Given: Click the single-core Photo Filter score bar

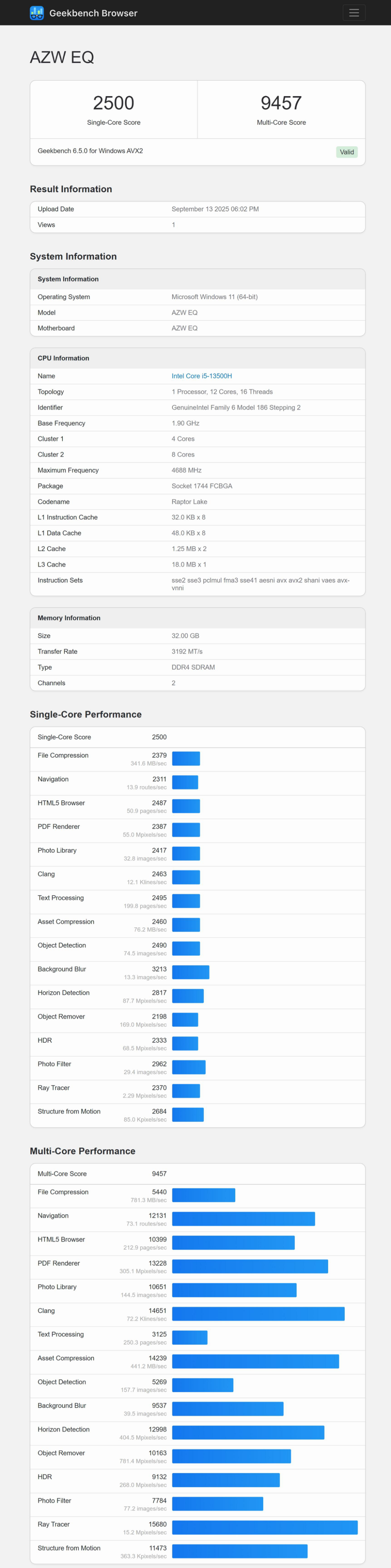Looking at the screenshot, I should (x=189, y=1067).
